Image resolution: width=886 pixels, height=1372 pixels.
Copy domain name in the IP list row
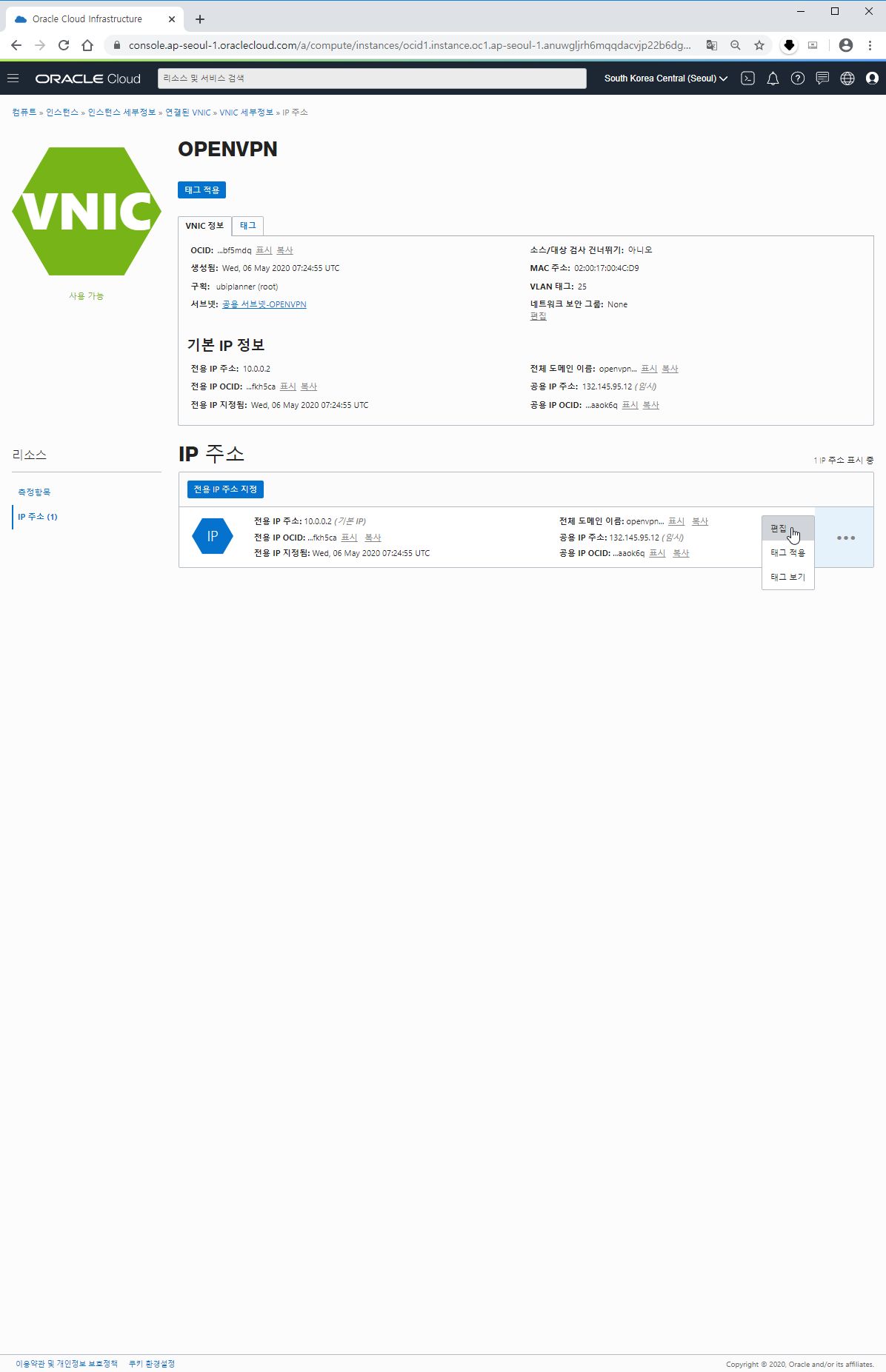(x=700, y=521)
